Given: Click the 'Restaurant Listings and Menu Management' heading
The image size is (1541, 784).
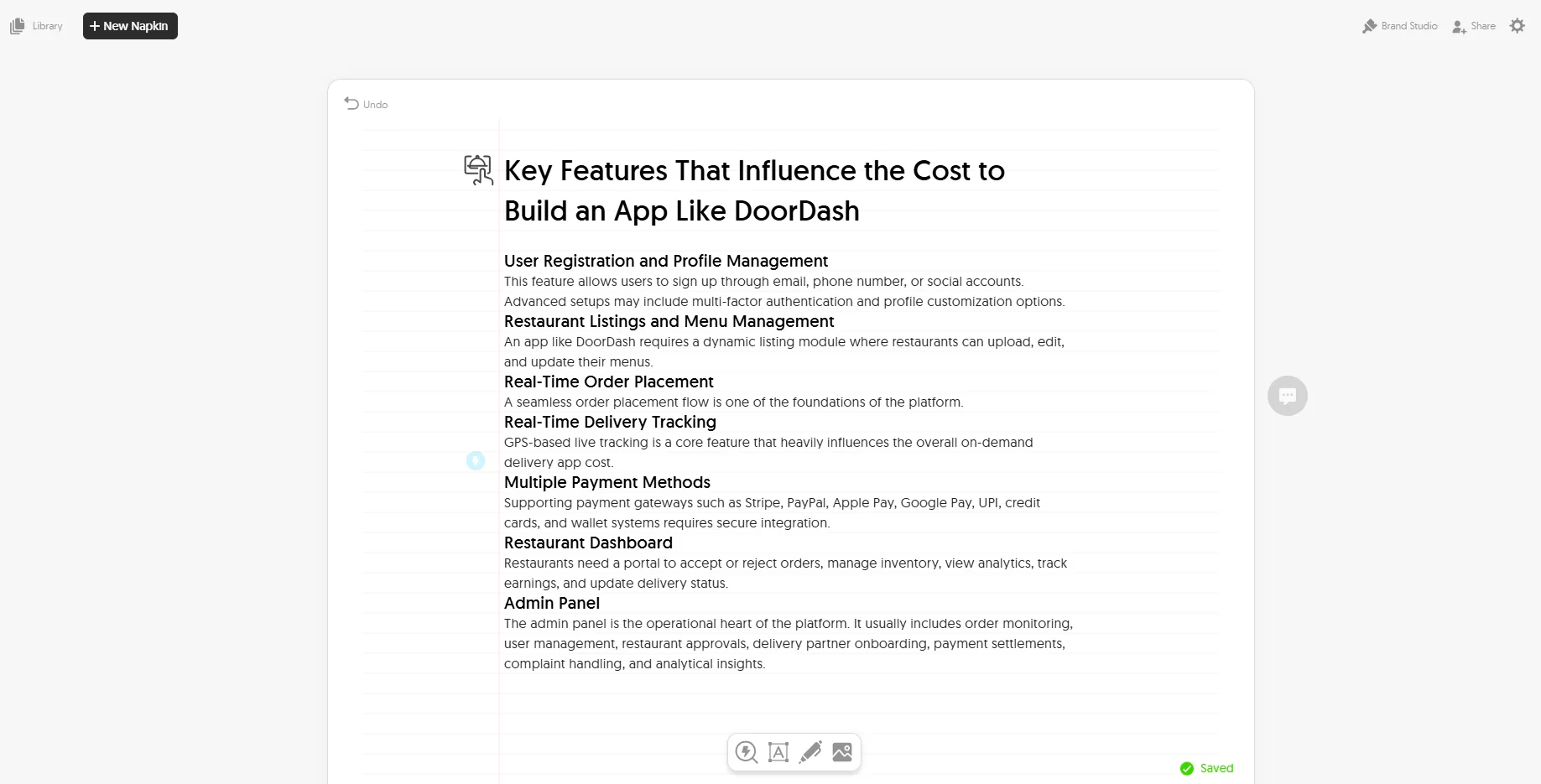Looking at the screenshot, I should pyautogui.click(x=669, y=321).
